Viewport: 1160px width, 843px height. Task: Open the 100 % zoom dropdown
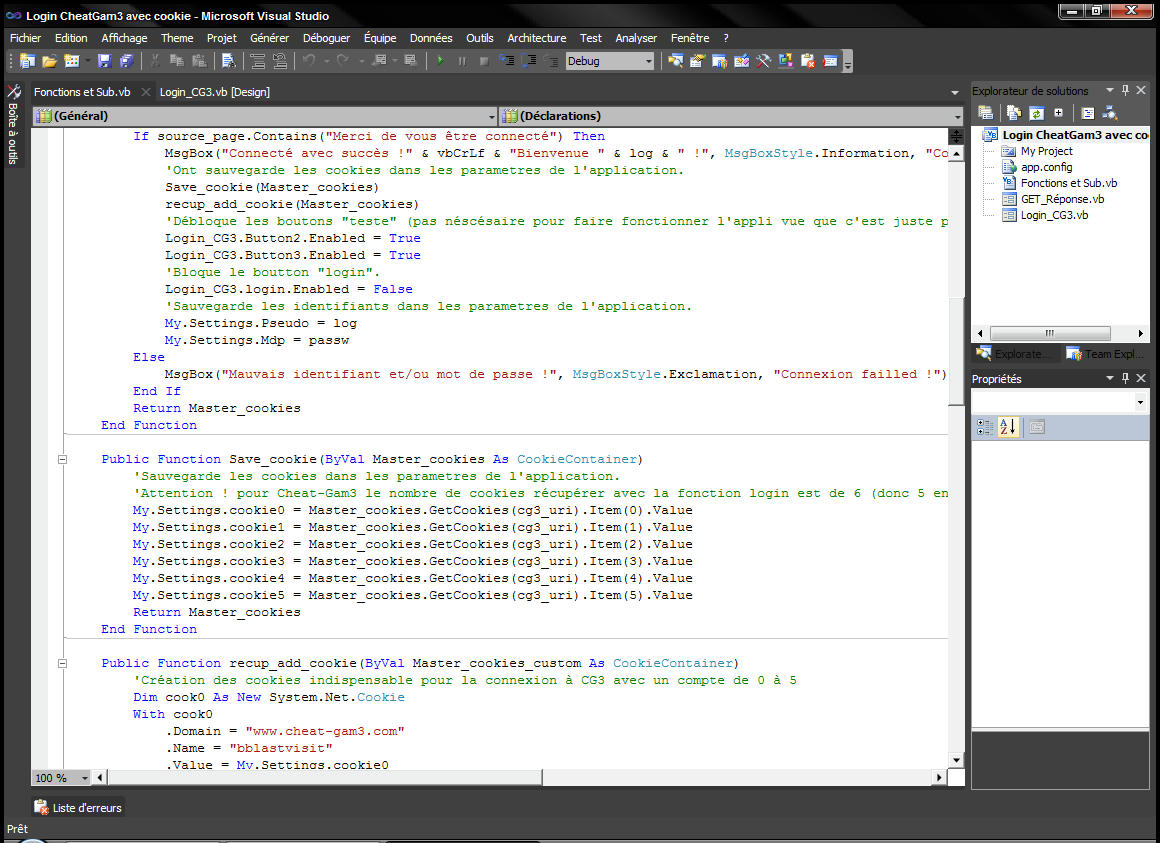click(x=84, y=778)
